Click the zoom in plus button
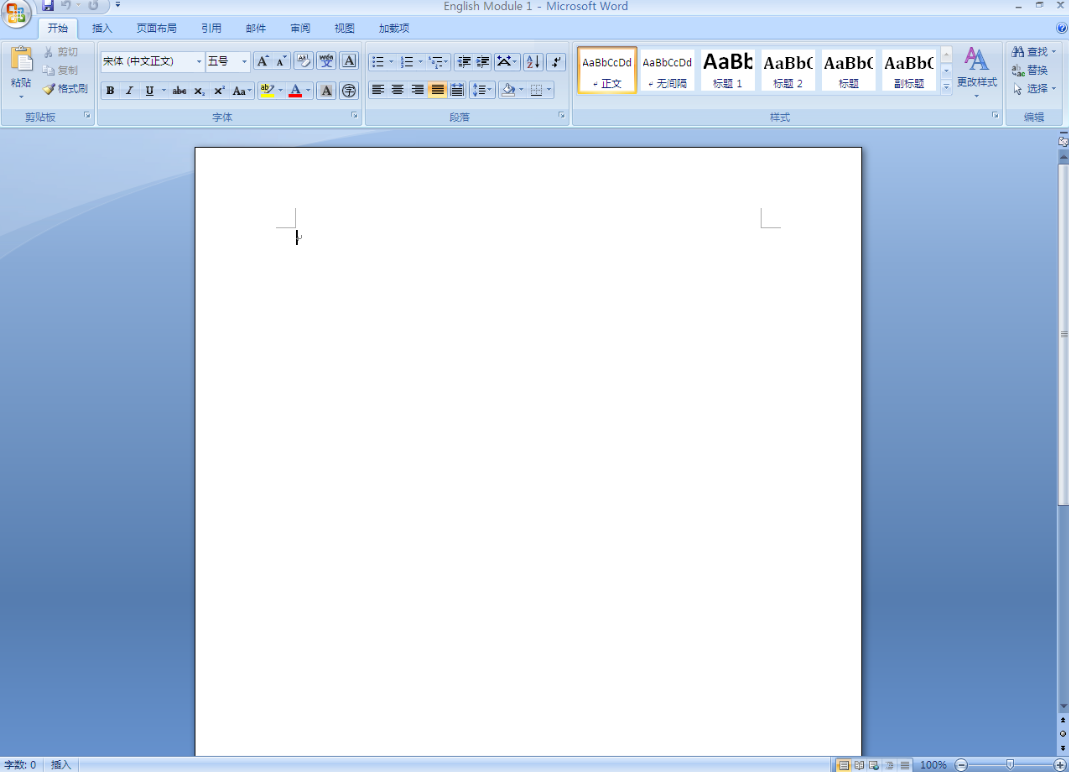This screenshot has width=1069, height=772. point(1060,765)
